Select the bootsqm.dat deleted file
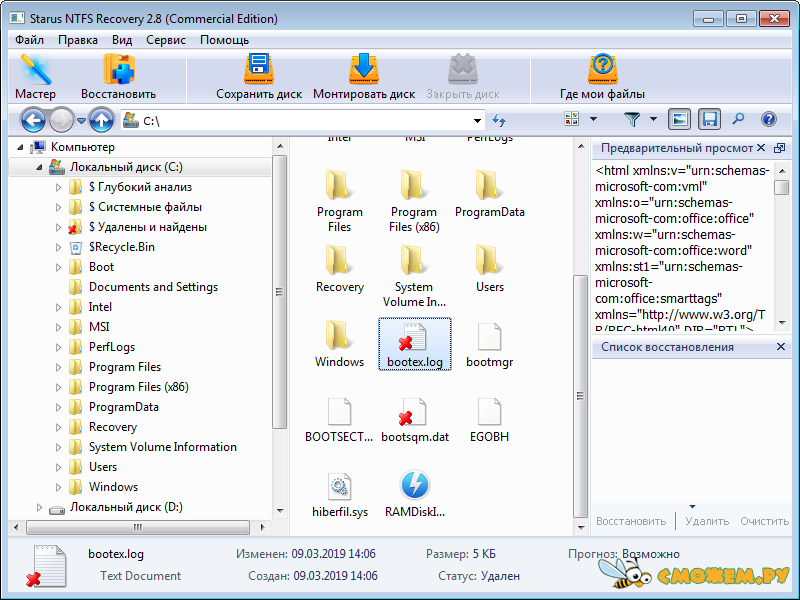 pos(414,420)
